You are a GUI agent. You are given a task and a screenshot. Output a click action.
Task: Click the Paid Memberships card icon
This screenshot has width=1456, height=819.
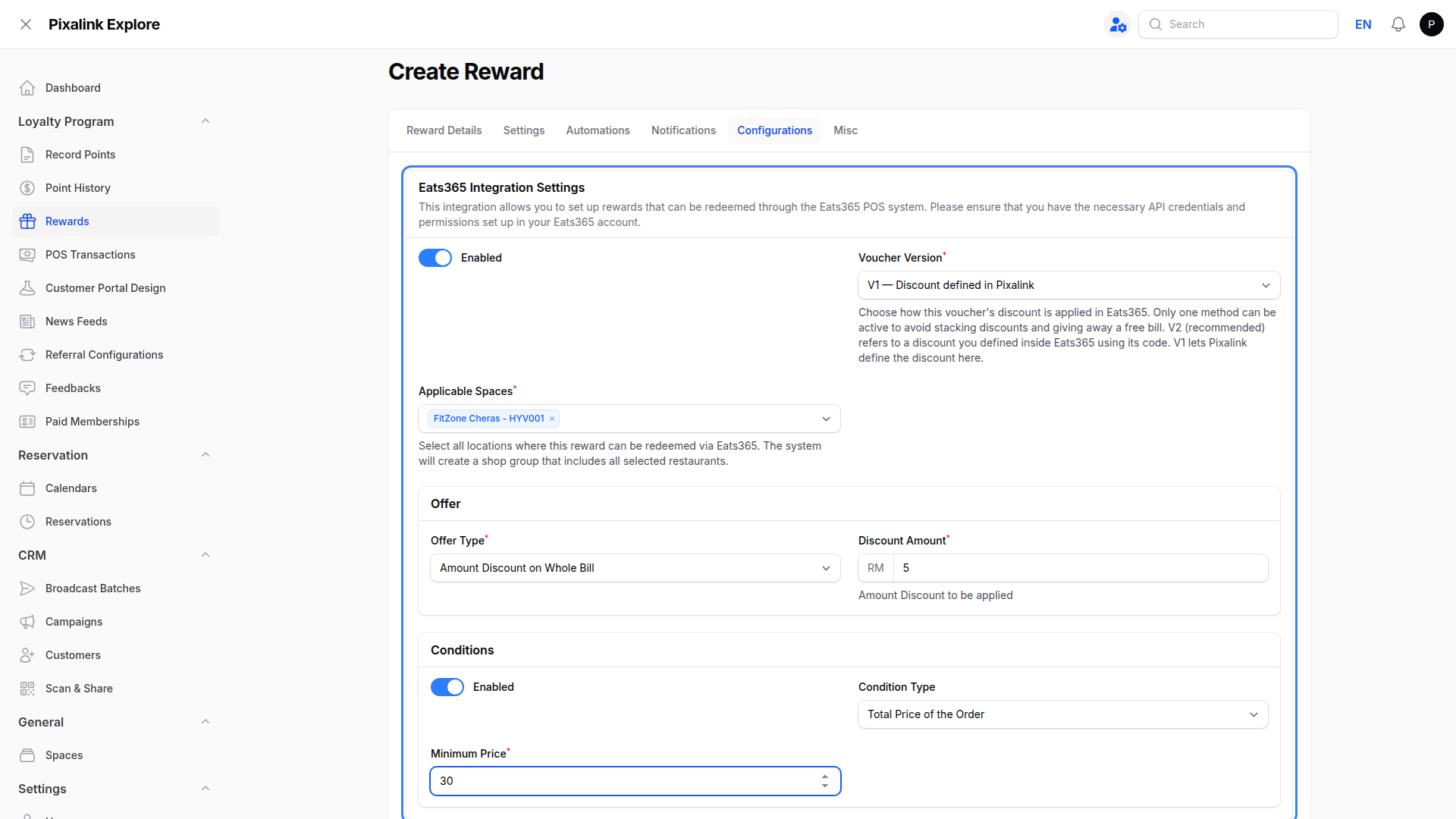click(27, 422)
